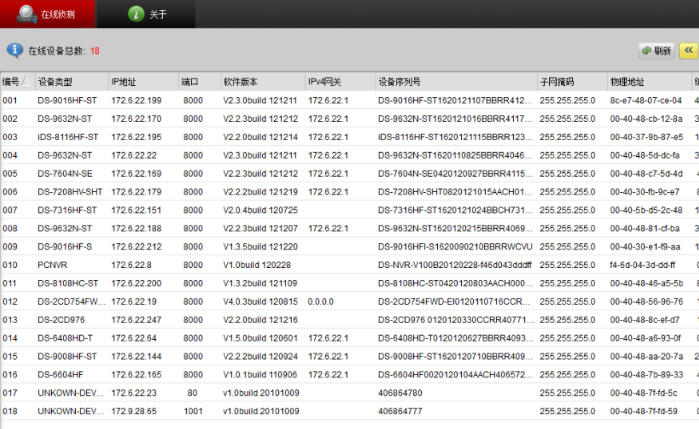
Task: Select device DS-9016HF-S in row 009
Action: coord(65,247)
